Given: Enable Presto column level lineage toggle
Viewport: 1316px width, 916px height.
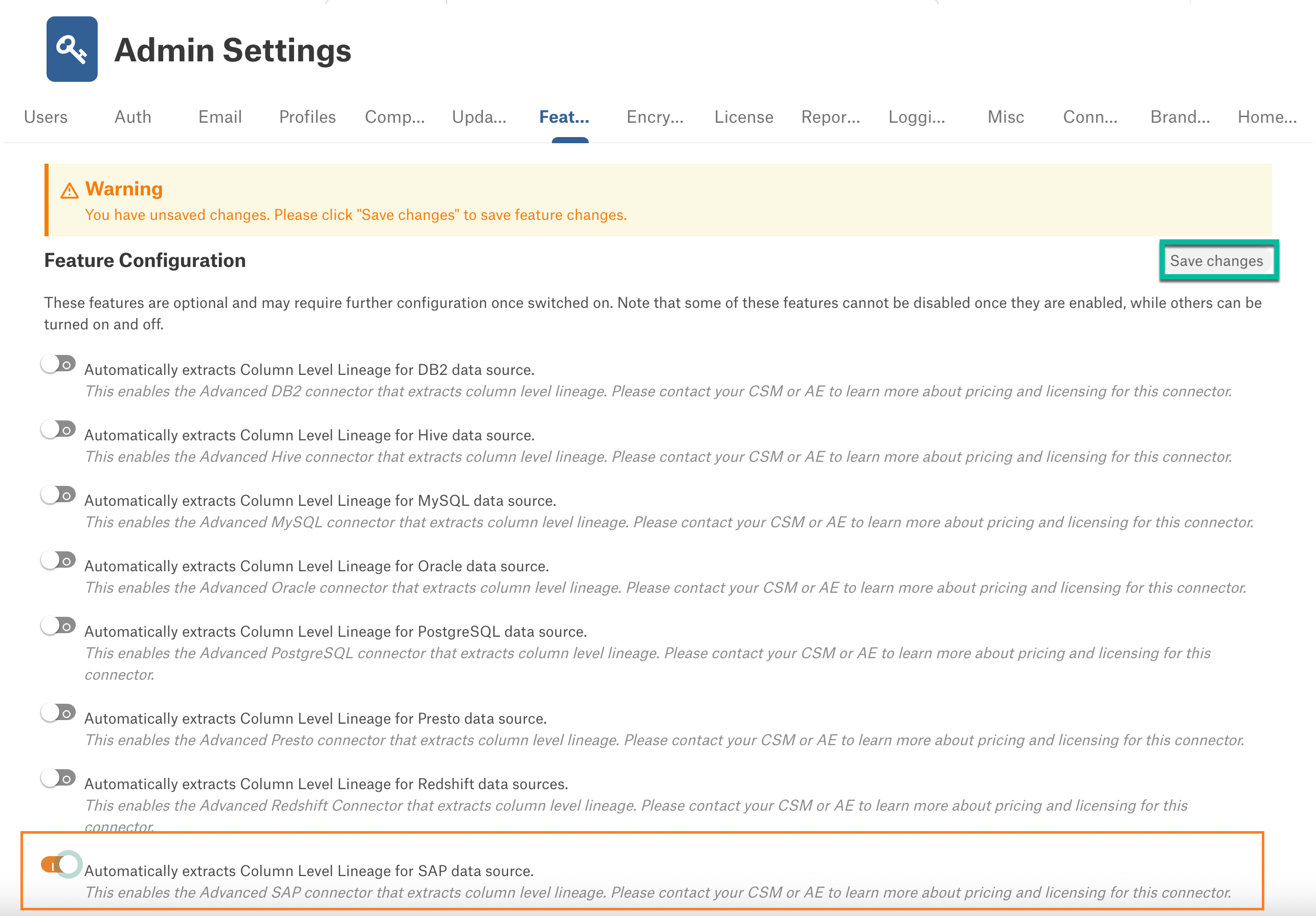Looking at the screenshot, I should [x=58, y=712].
